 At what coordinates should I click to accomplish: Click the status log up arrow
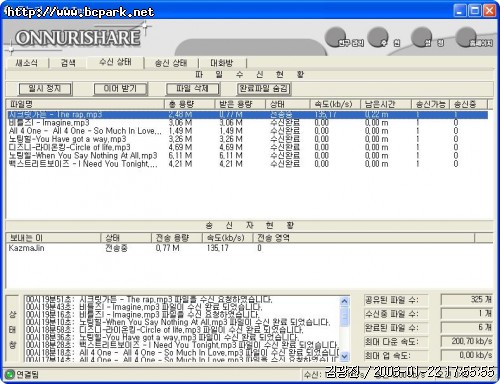(344, 301)
